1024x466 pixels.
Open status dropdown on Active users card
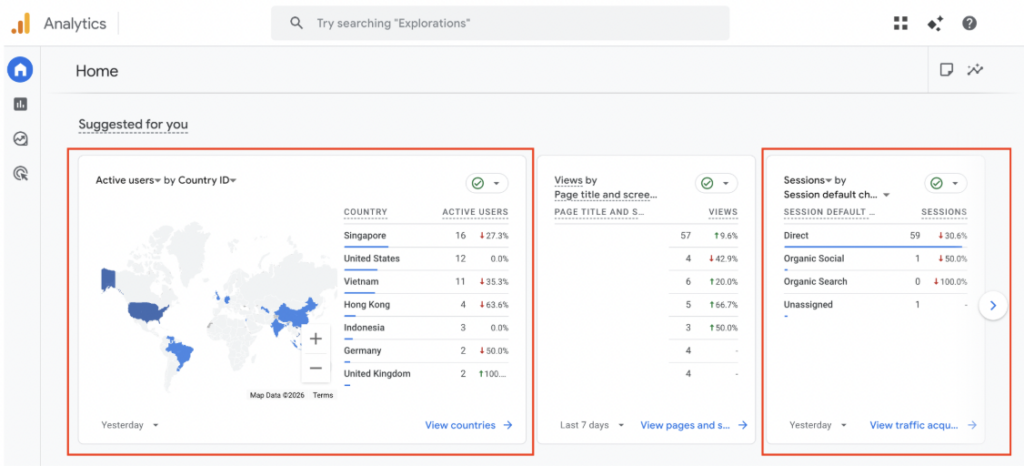point(487,183)
